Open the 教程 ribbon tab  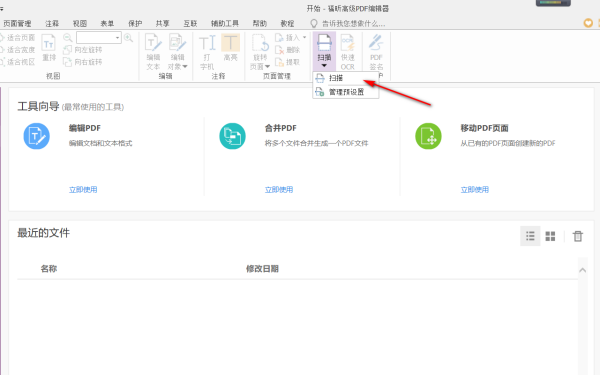[x=287, y=24]
